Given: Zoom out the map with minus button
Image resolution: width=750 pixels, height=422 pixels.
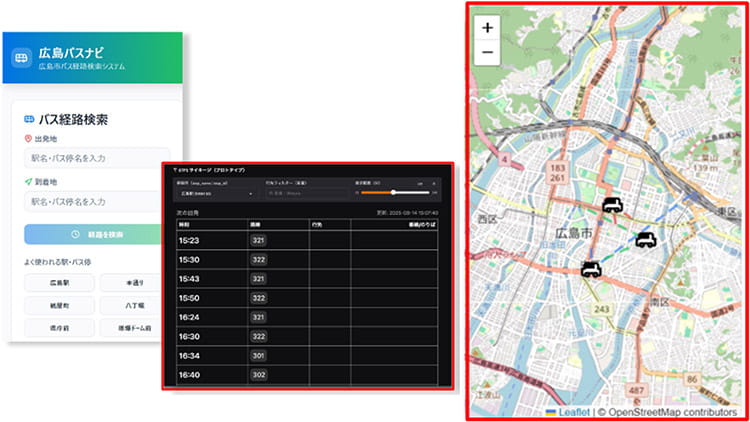Looking at the screenshot, I should 487,52.
